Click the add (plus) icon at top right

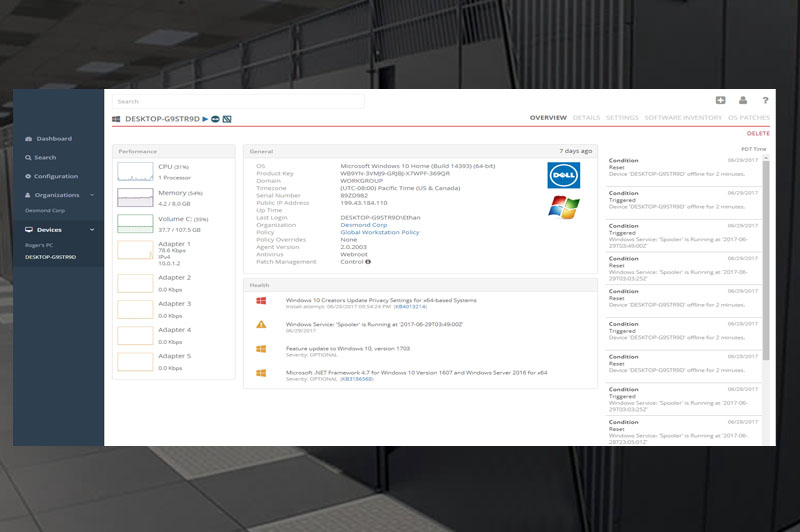[x=720, y=100]
